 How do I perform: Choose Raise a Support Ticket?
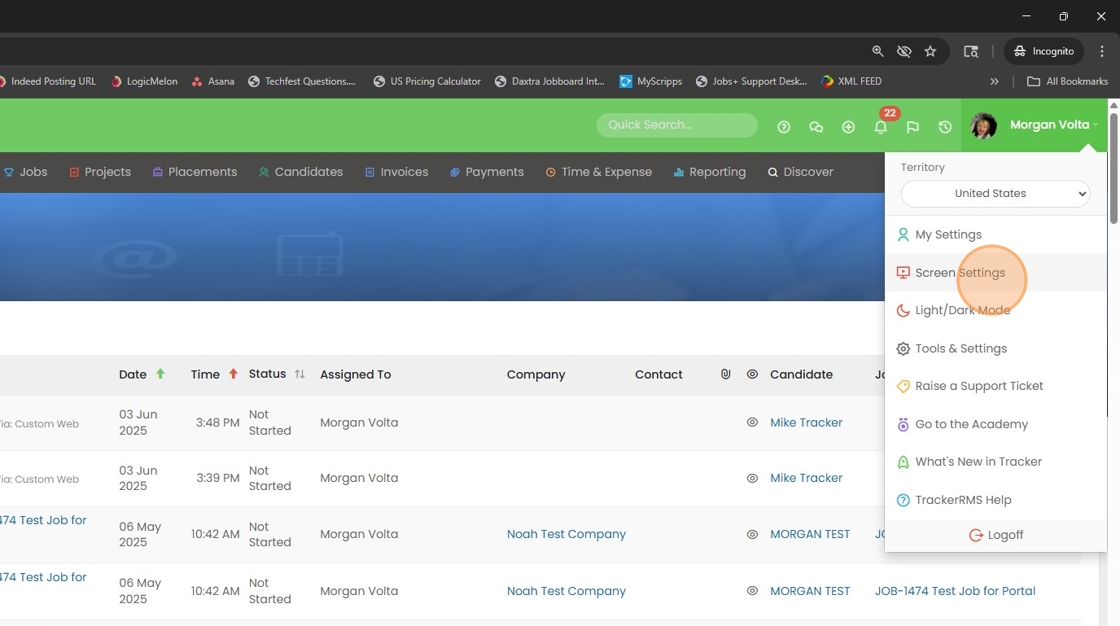(996, 386)
